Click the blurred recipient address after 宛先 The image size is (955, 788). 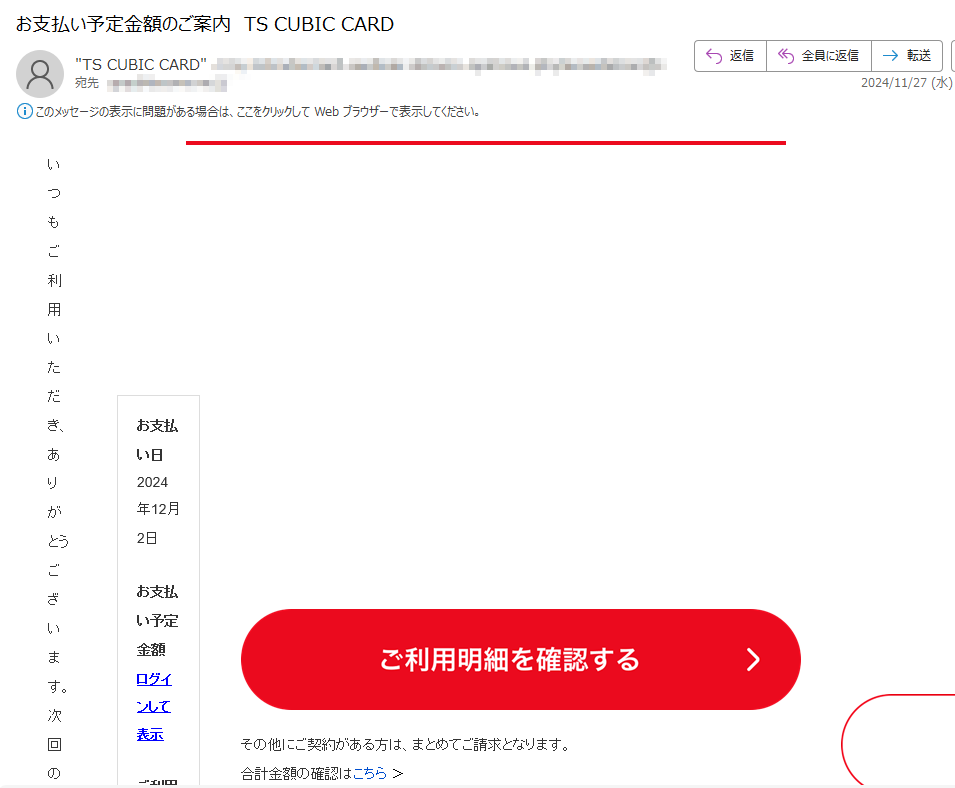click(x=167, y=83)
